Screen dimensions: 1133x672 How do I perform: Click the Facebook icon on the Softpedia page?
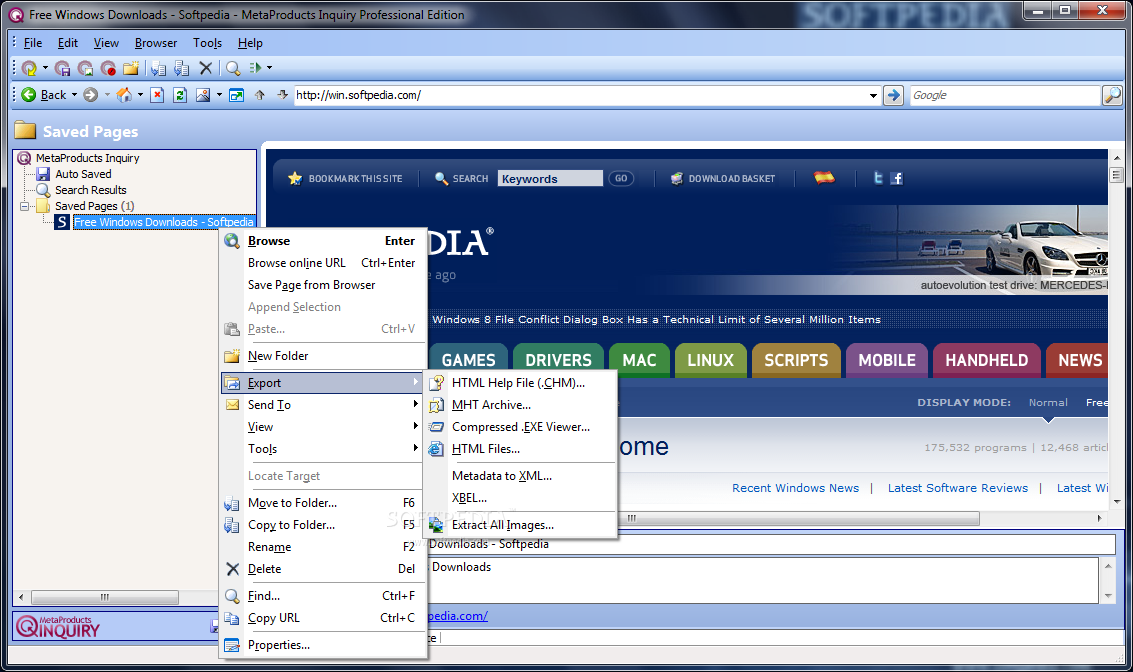tap(897, 178)
